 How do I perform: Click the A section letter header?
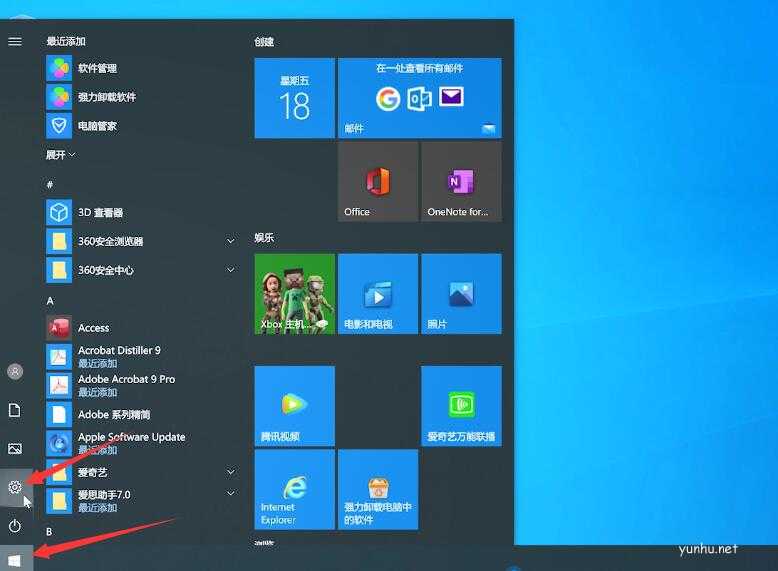(50, 301)
